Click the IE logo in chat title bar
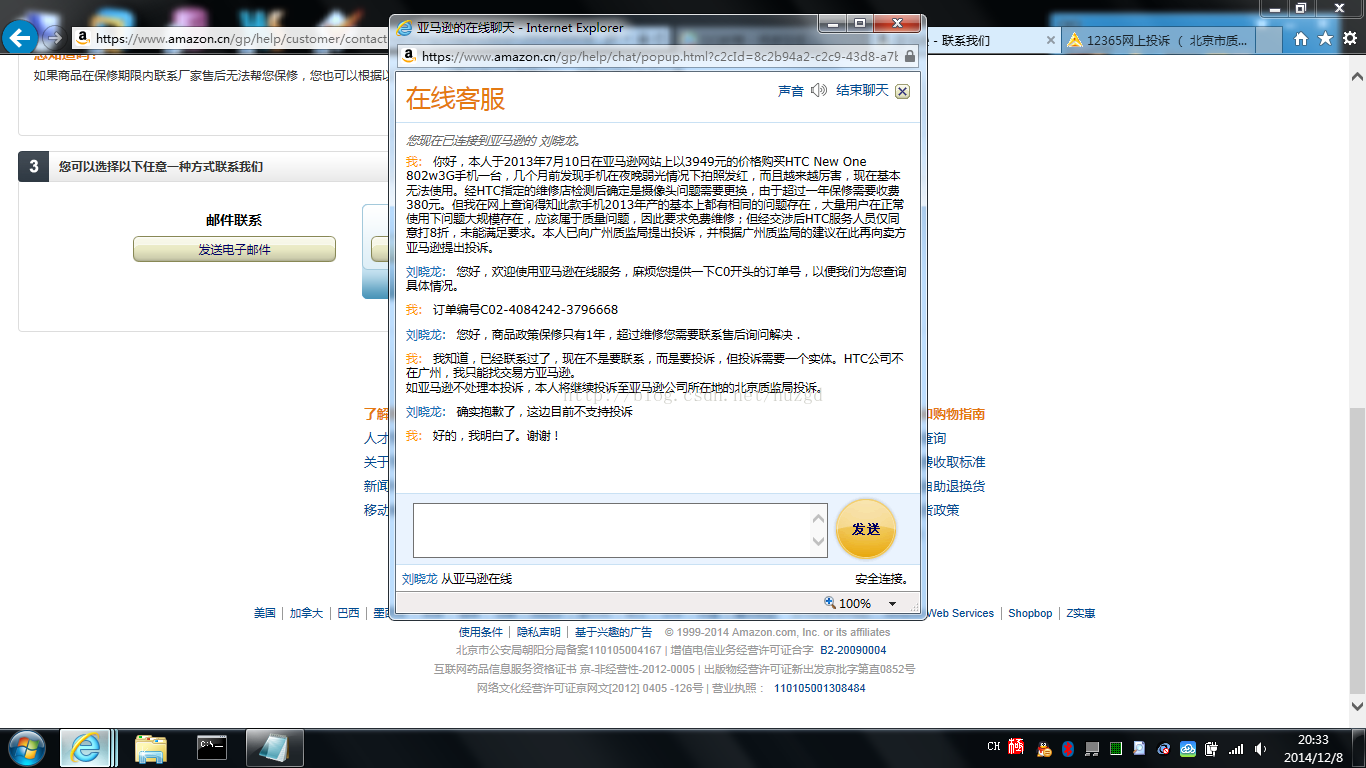 pos(404,28)
